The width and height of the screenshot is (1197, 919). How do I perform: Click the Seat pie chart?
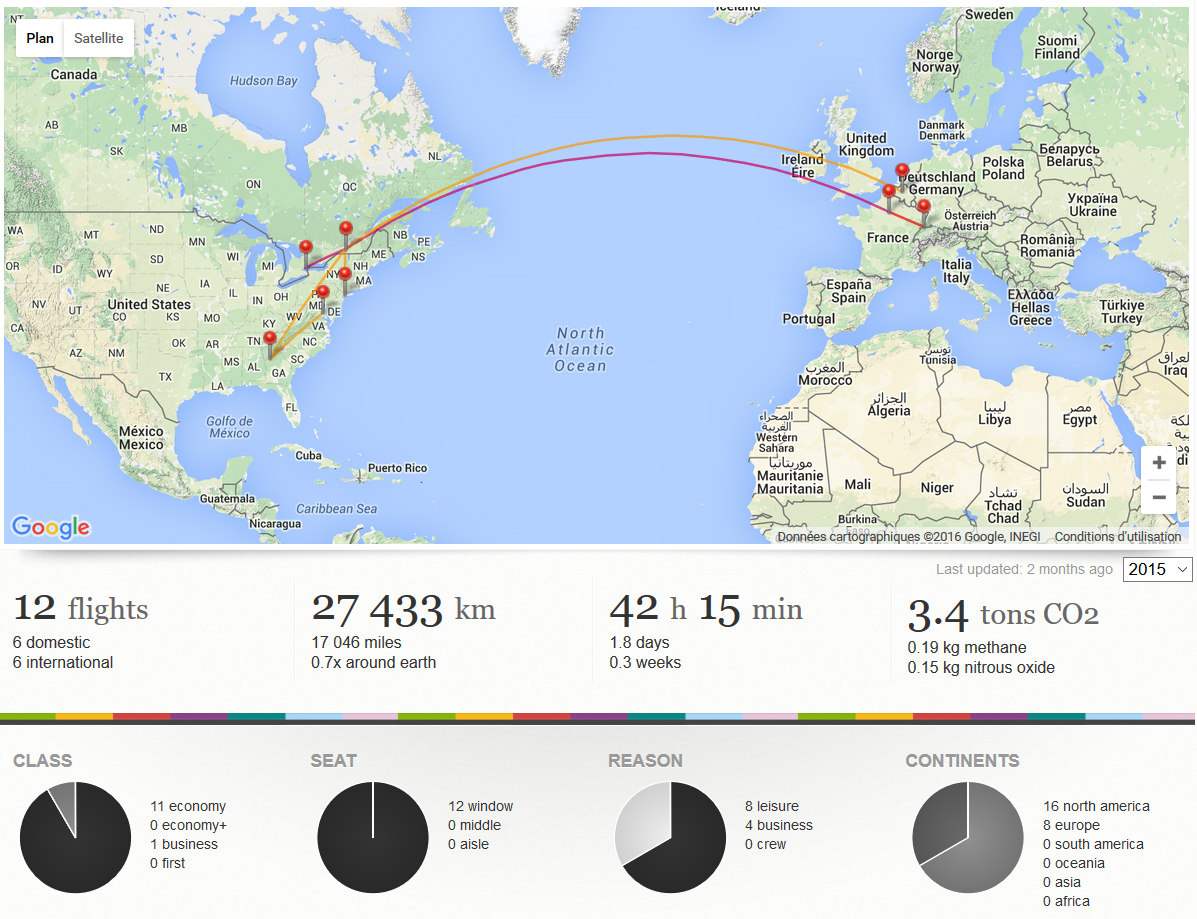point(373,837)
